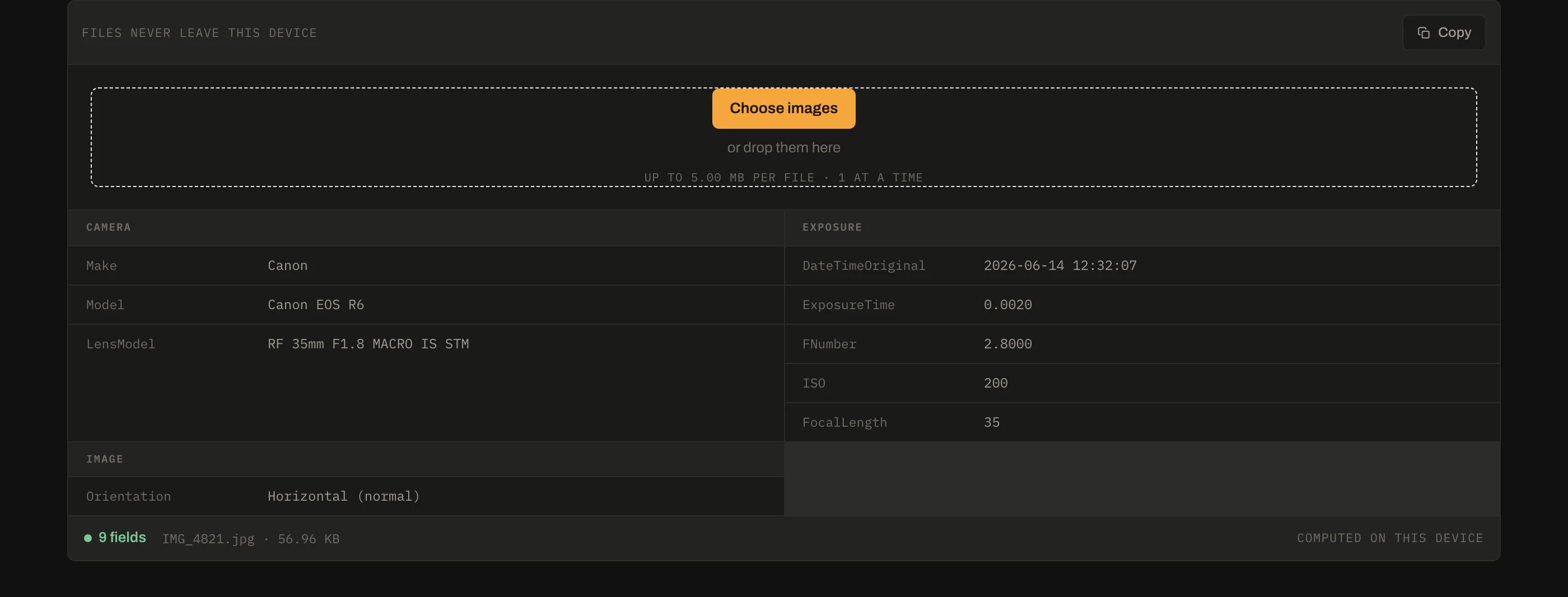Click the "or drop them here" drop zone text

pos(783,147)
